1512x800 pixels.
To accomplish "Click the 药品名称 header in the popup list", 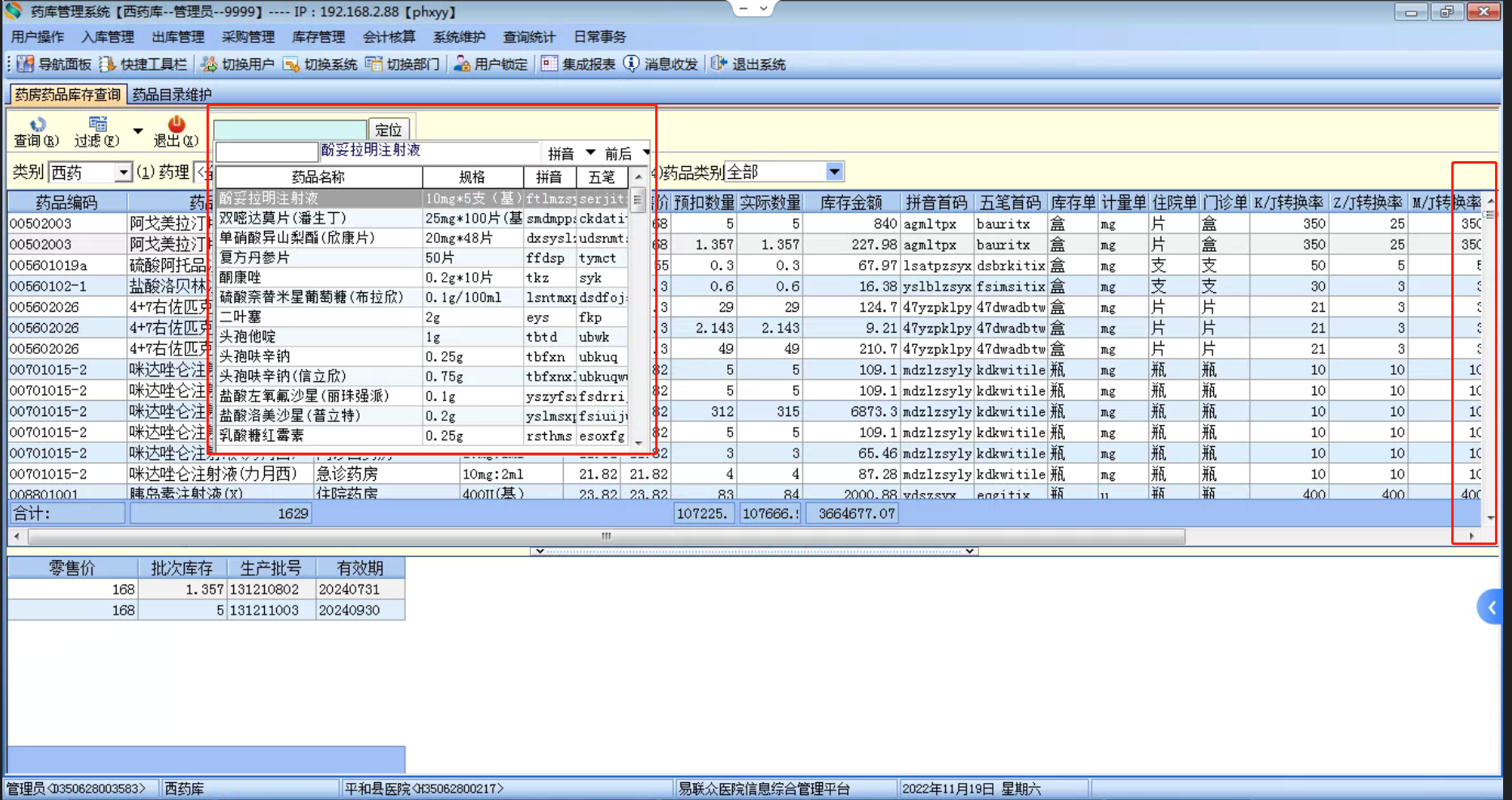I will tap(318, 177).
